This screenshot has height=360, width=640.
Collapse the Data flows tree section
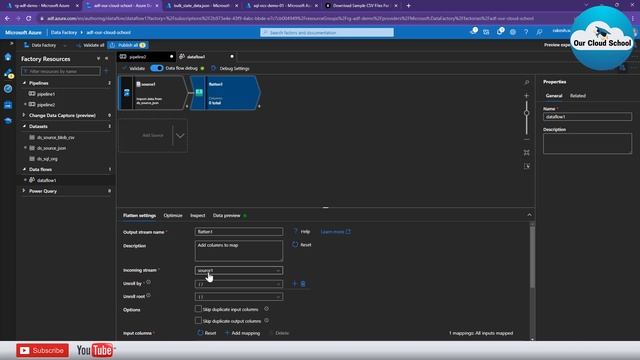[24, 169]
